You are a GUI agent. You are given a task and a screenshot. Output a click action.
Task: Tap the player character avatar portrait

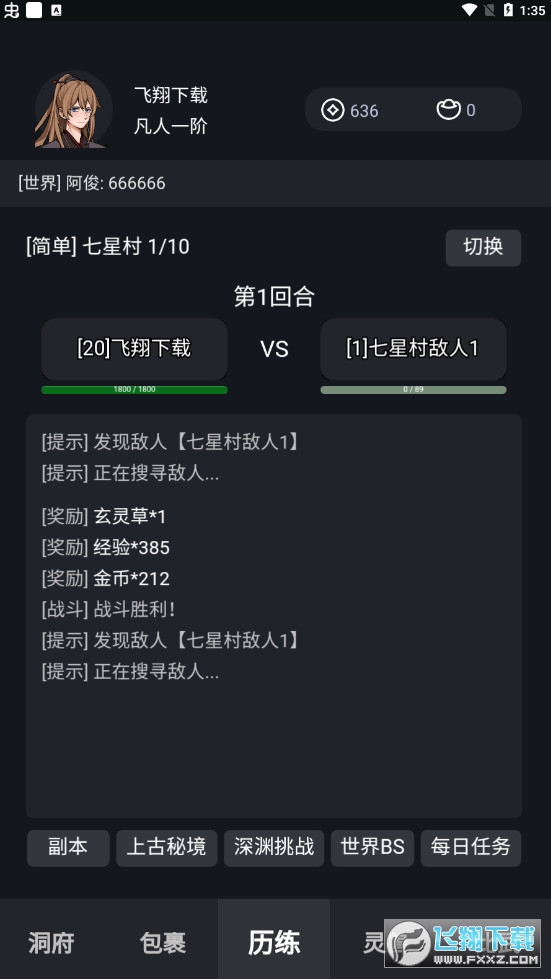(x=74, y=110)
